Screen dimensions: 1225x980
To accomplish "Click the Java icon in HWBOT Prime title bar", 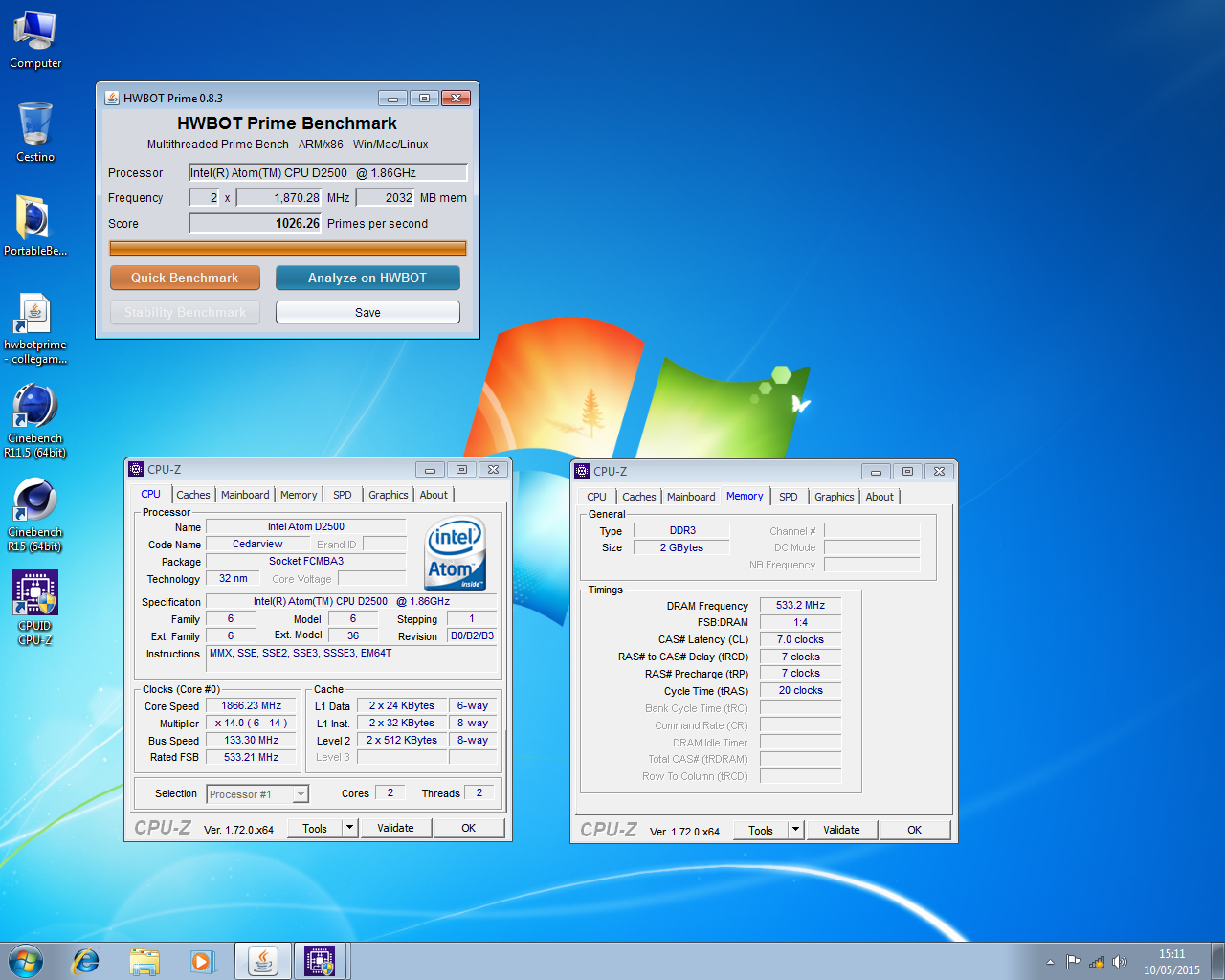I will [112, 98].
